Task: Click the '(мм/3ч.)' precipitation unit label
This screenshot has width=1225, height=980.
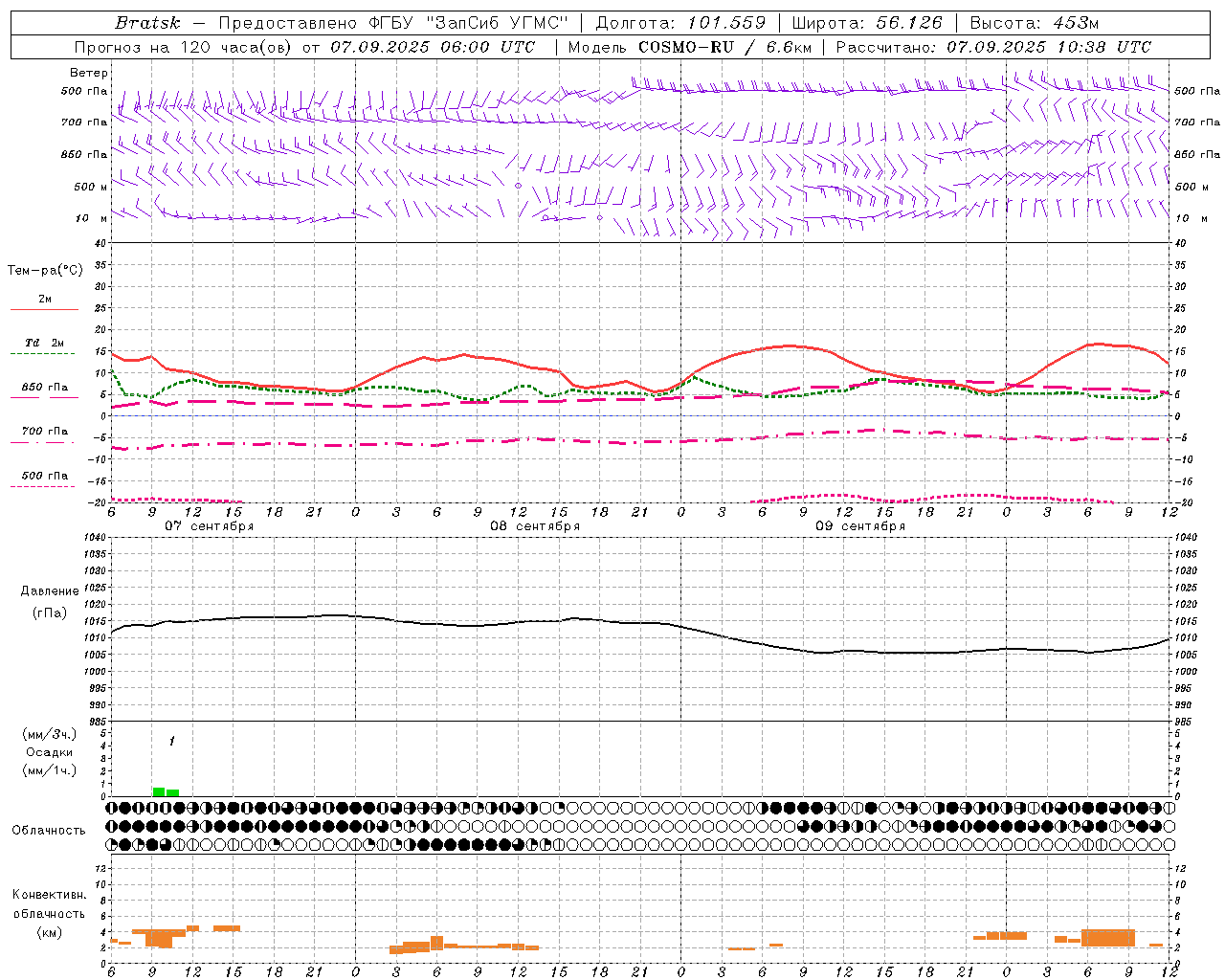Action: [x=50, y=734]
